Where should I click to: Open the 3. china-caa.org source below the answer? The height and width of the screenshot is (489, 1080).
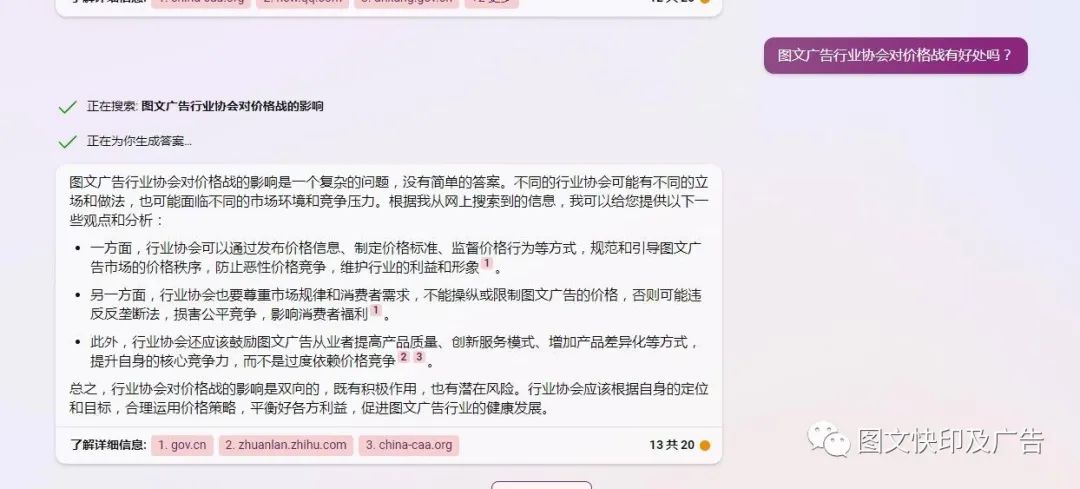point(408,445)
